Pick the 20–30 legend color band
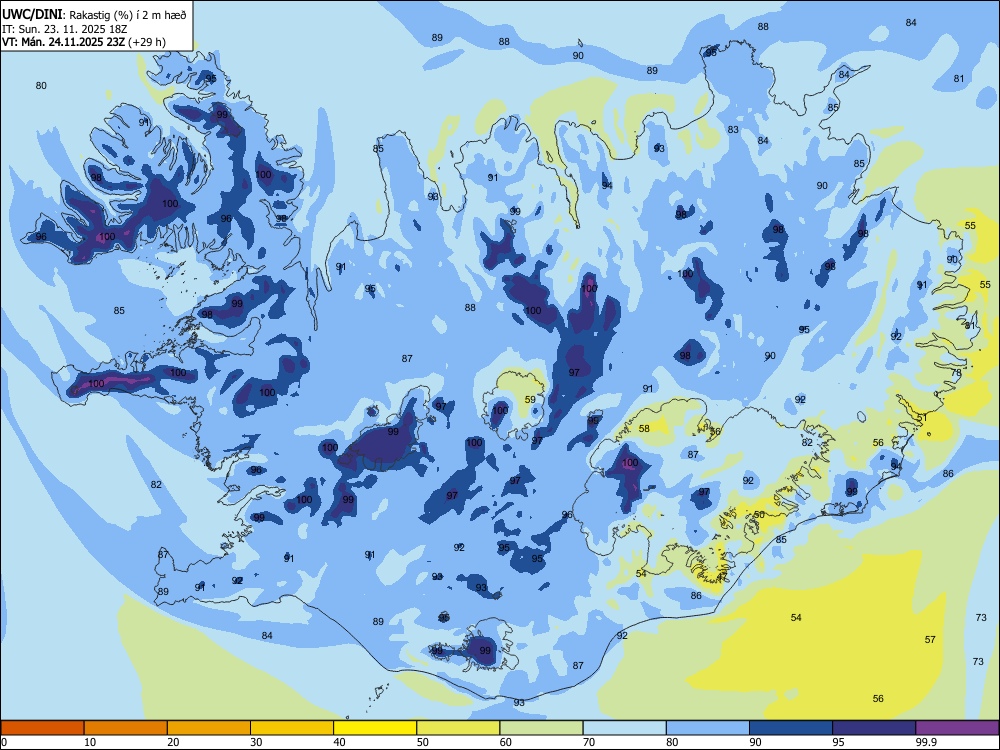 [209, 728]
